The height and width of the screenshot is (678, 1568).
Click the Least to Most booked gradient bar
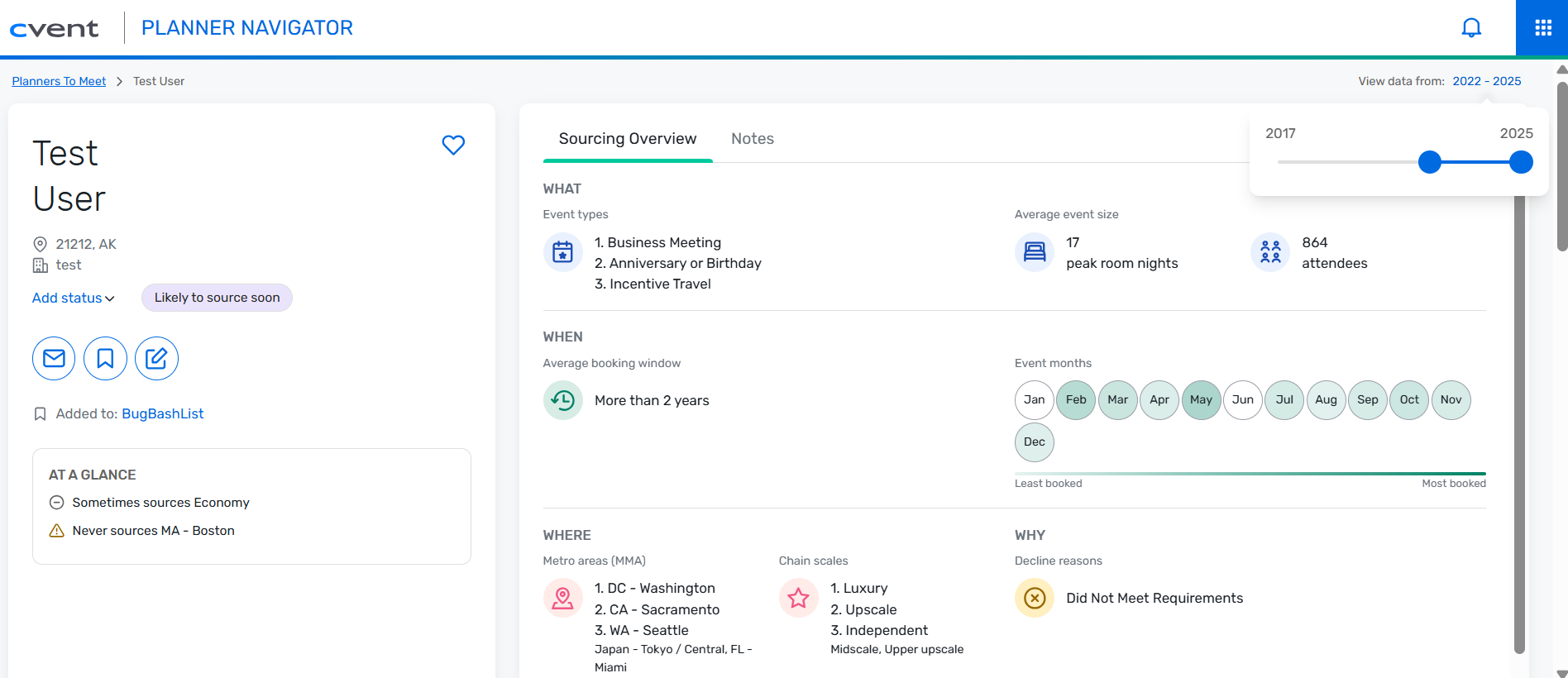click(1250, 474)
